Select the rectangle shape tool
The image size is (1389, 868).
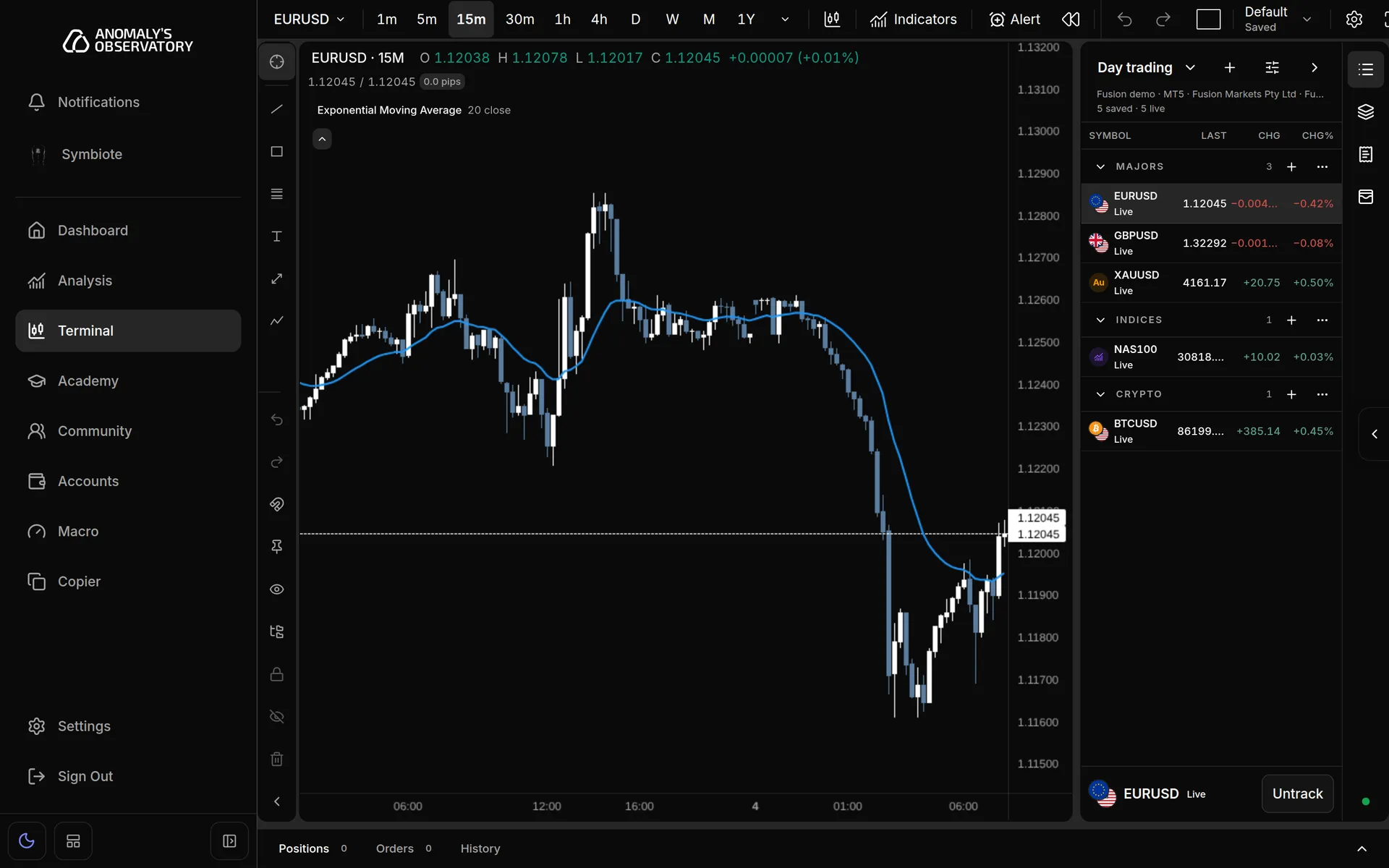click(276, 151)
